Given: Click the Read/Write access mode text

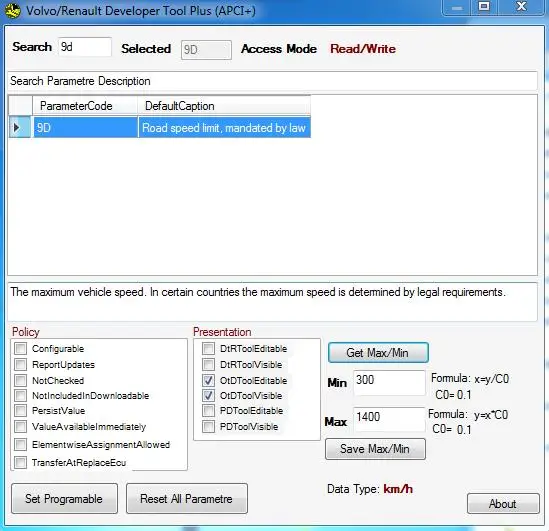Looking at the screenshot, I should 363,49.
